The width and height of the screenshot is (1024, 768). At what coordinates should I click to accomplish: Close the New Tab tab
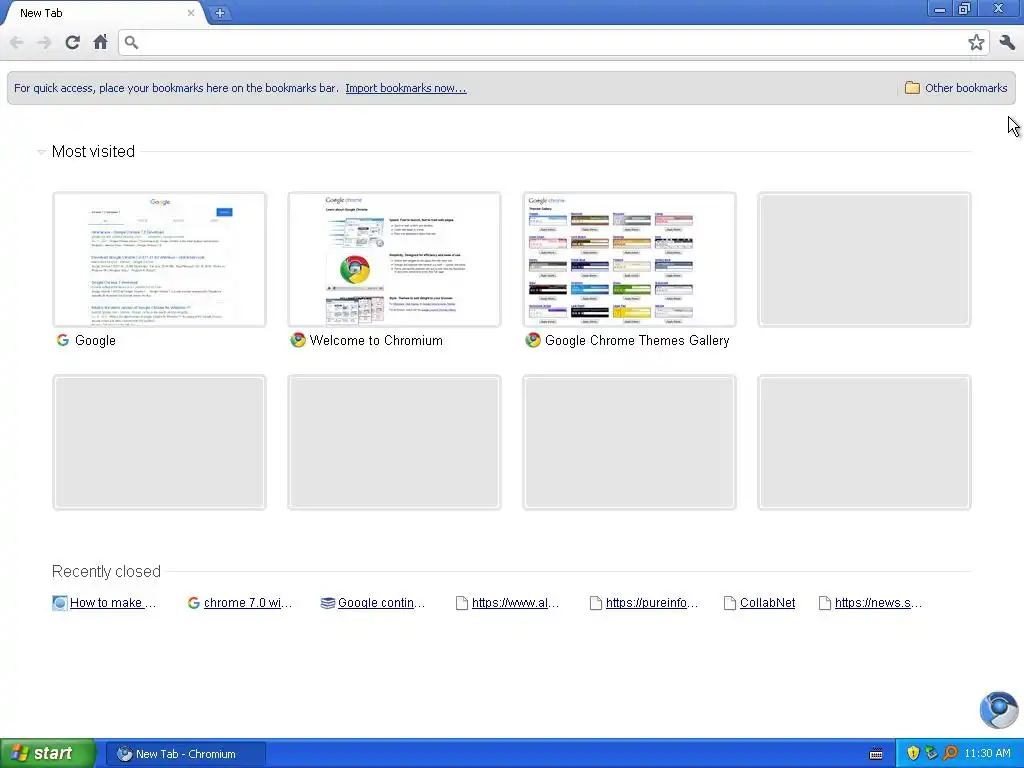coord(191,12)
